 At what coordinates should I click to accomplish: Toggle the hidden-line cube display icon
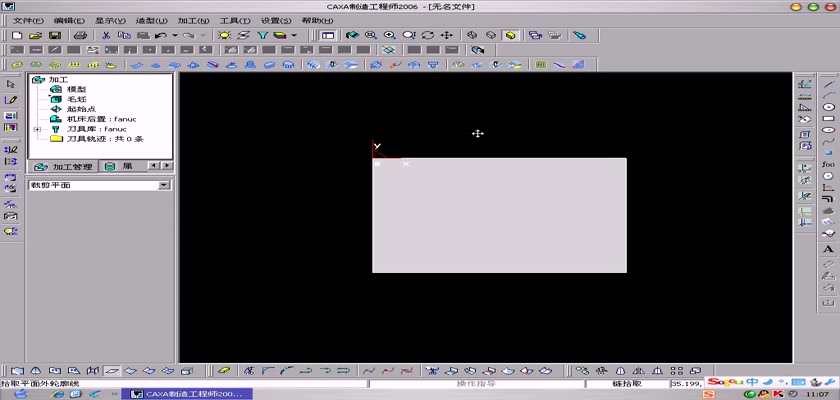[491, 35]
